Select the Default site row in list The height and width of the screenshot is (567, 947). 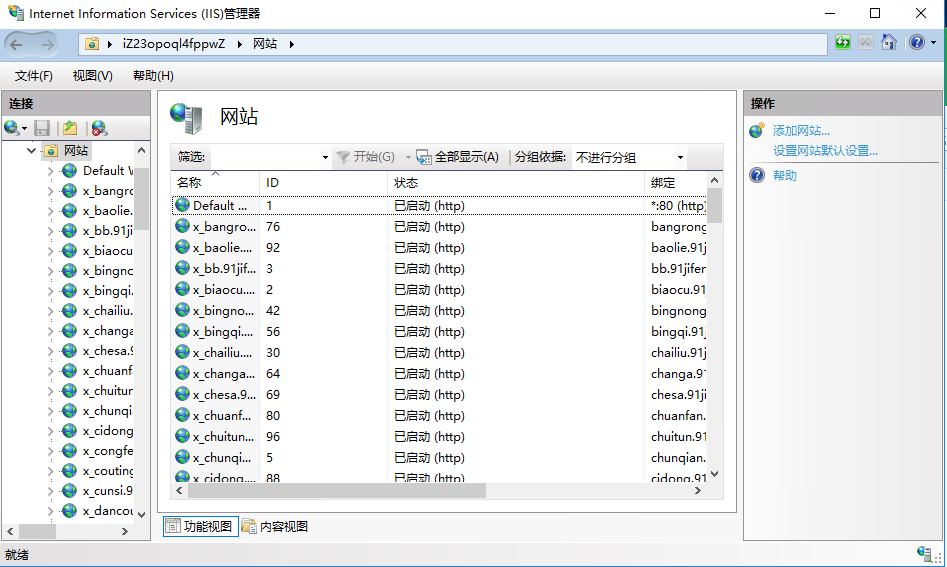[x=439, y=205]
